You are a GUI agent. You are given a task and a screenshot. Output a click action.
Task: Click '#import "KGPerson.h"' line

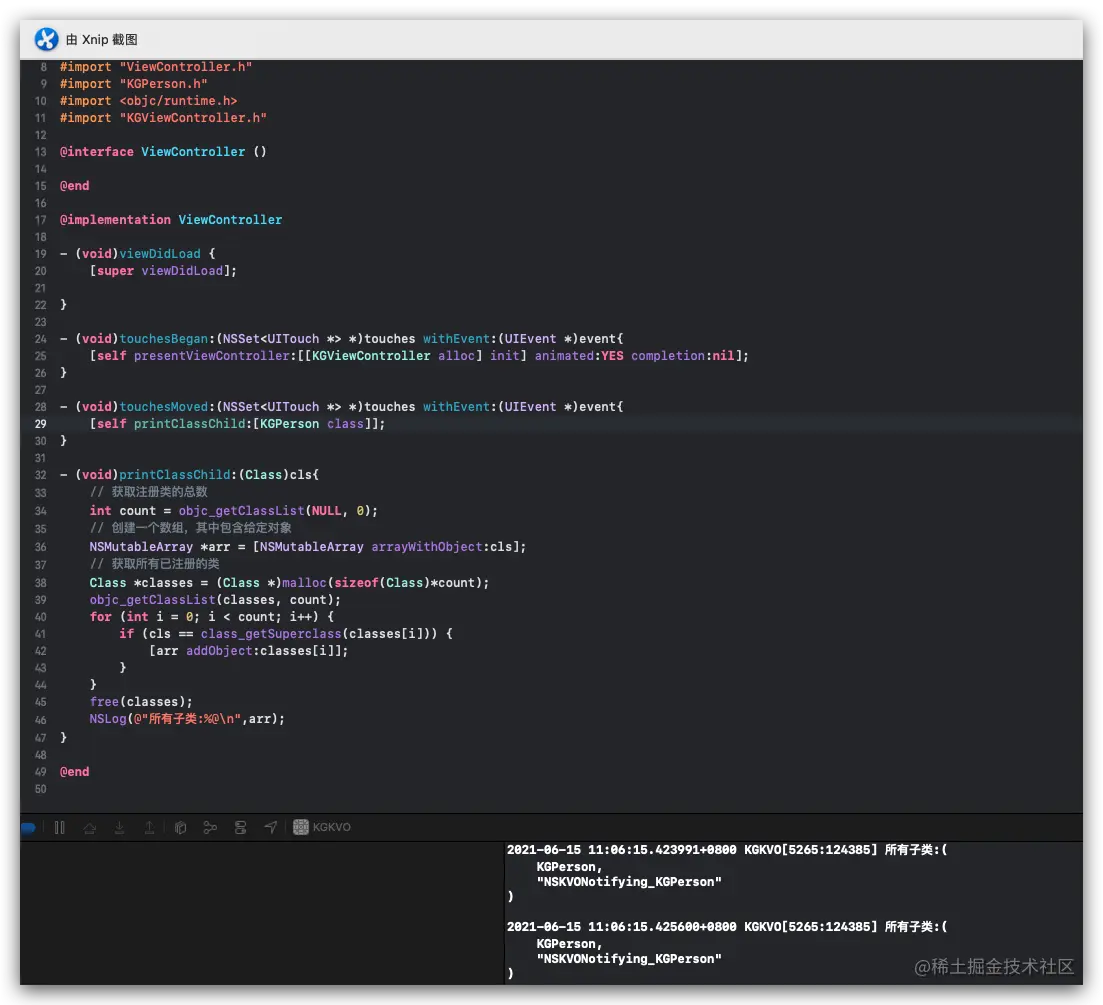pyautogui.click(x=134, y=84)
